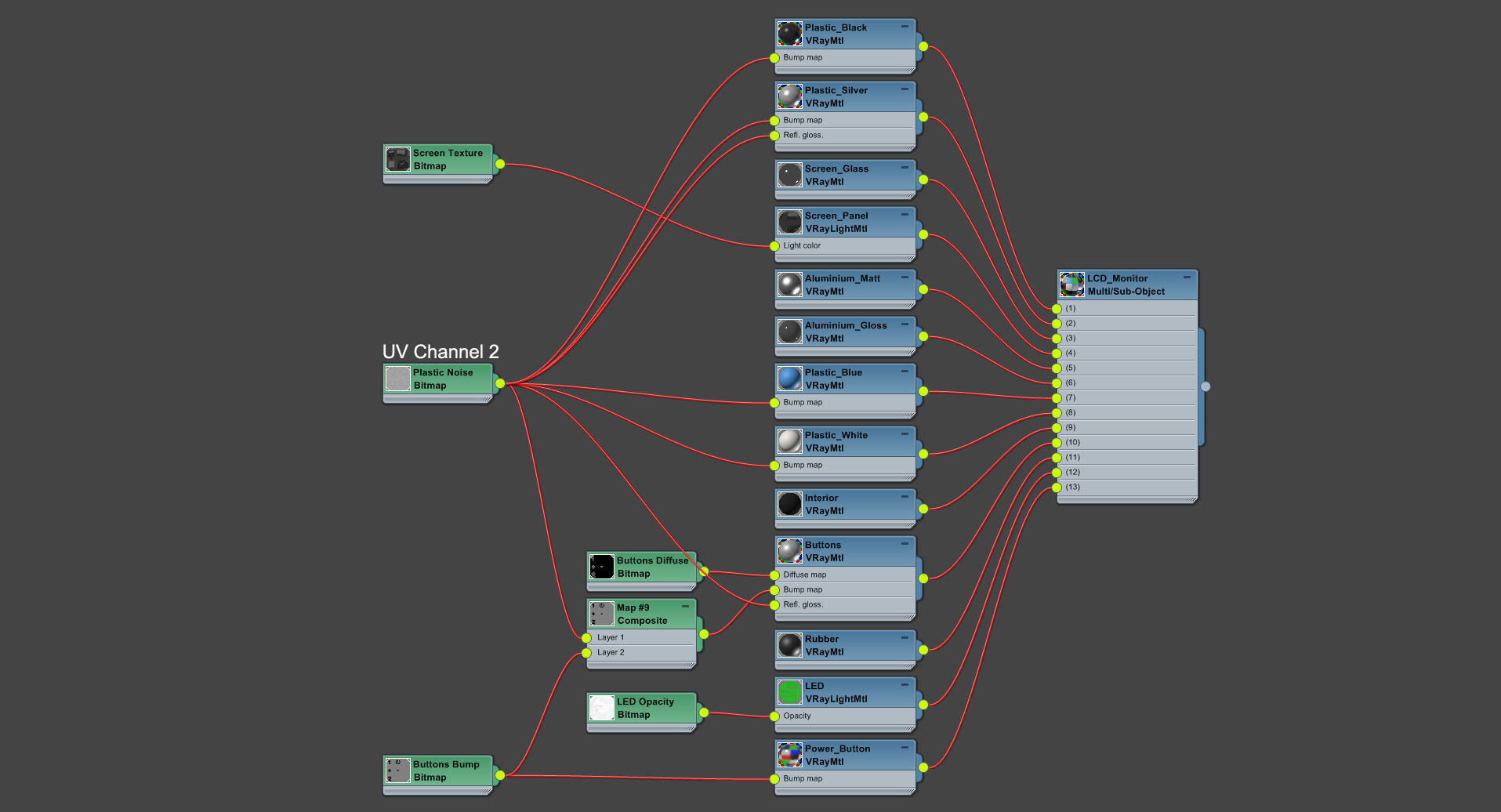This screenshot has height=812, width=1501.
Task: Click the Screen Texture output socket
Action: click(500, 164)
